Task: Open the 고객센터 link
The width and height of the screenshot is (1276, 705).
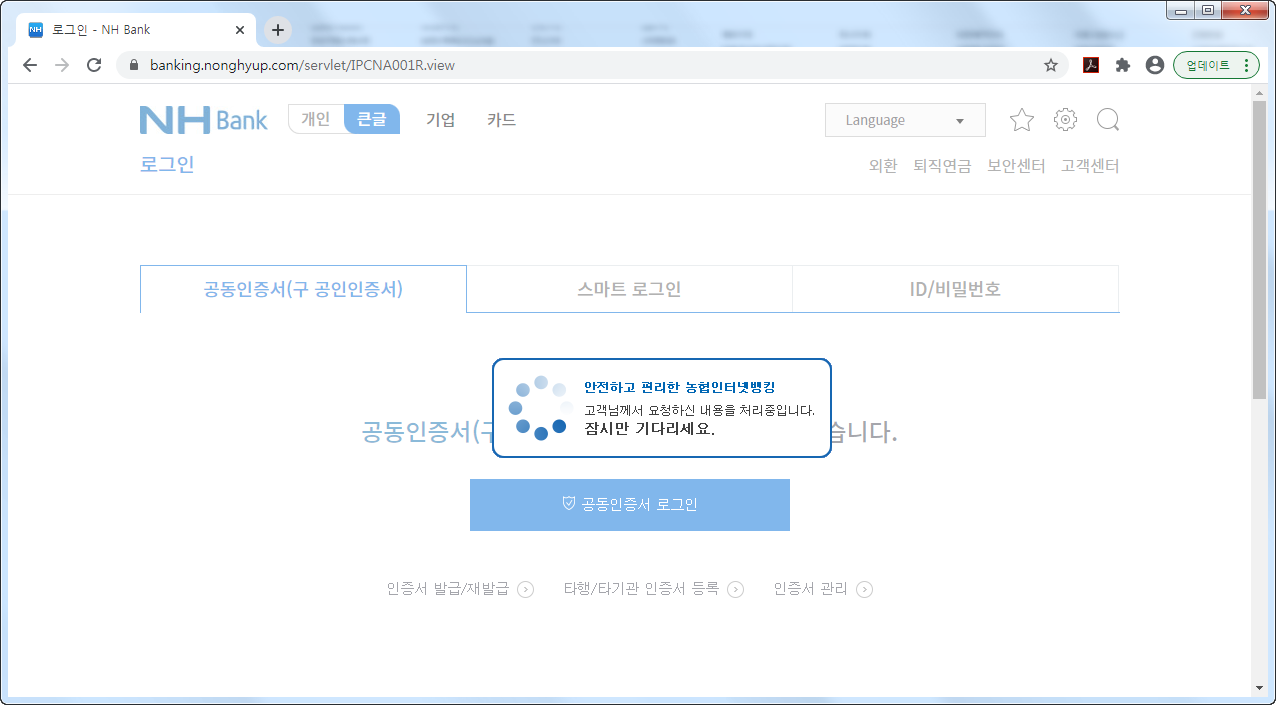Action: click(x=1090, y=166)
